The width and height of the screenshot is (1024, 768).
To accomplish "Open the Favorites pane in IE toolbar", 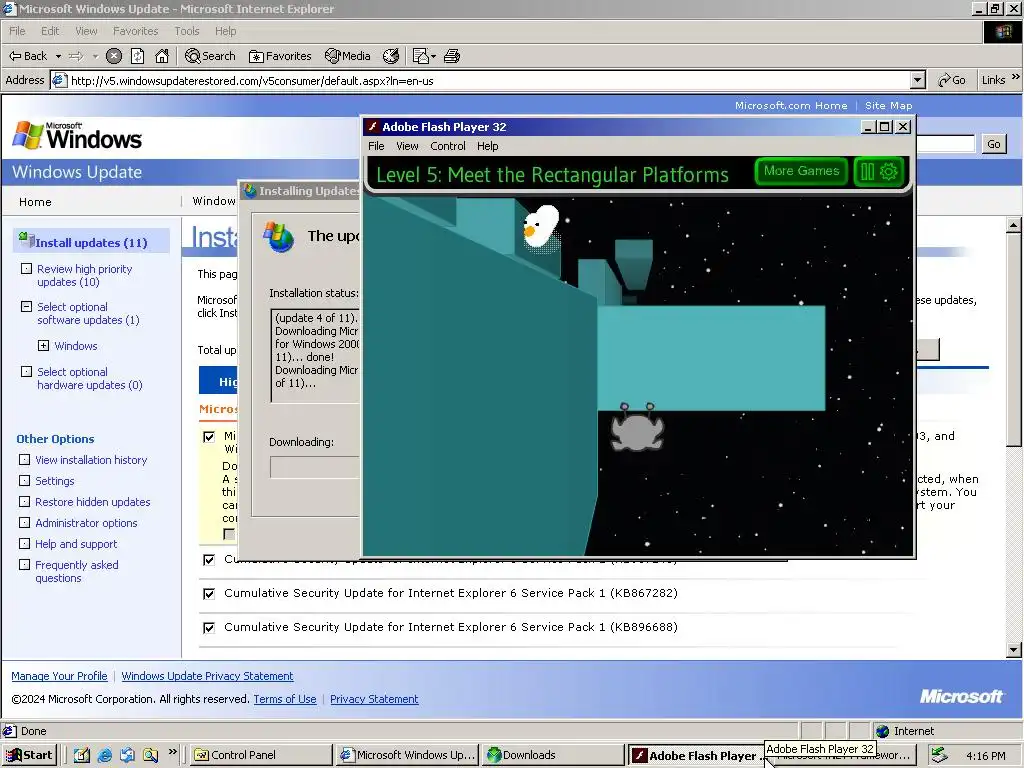I will 280,56.
